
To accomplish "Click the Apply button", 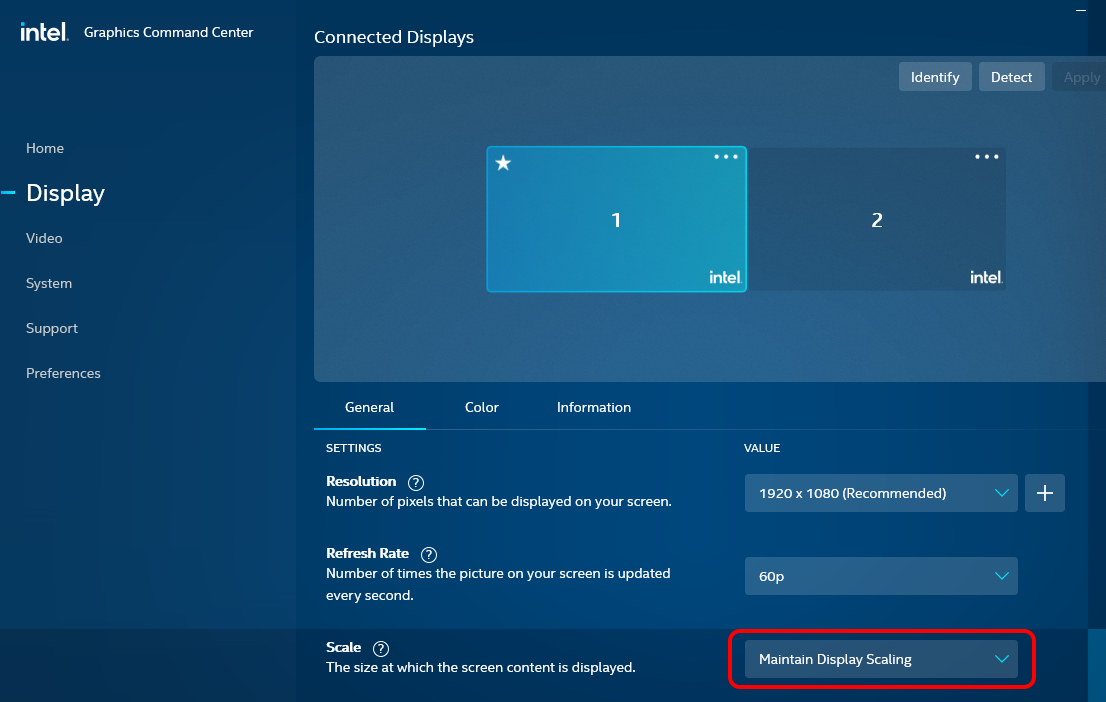I will [1081, 77].
